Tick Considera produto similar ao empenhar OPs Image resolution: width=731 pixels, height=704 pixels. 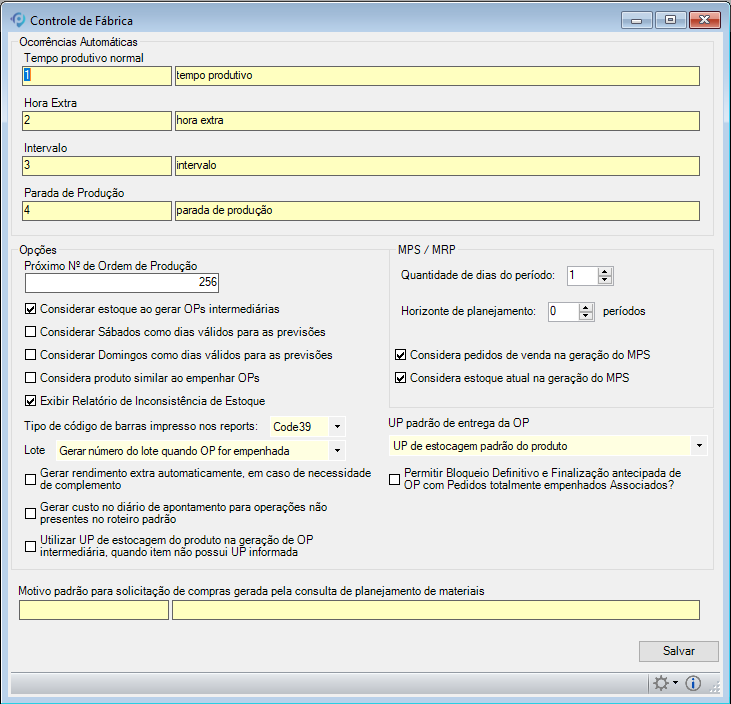coord(31,378)
